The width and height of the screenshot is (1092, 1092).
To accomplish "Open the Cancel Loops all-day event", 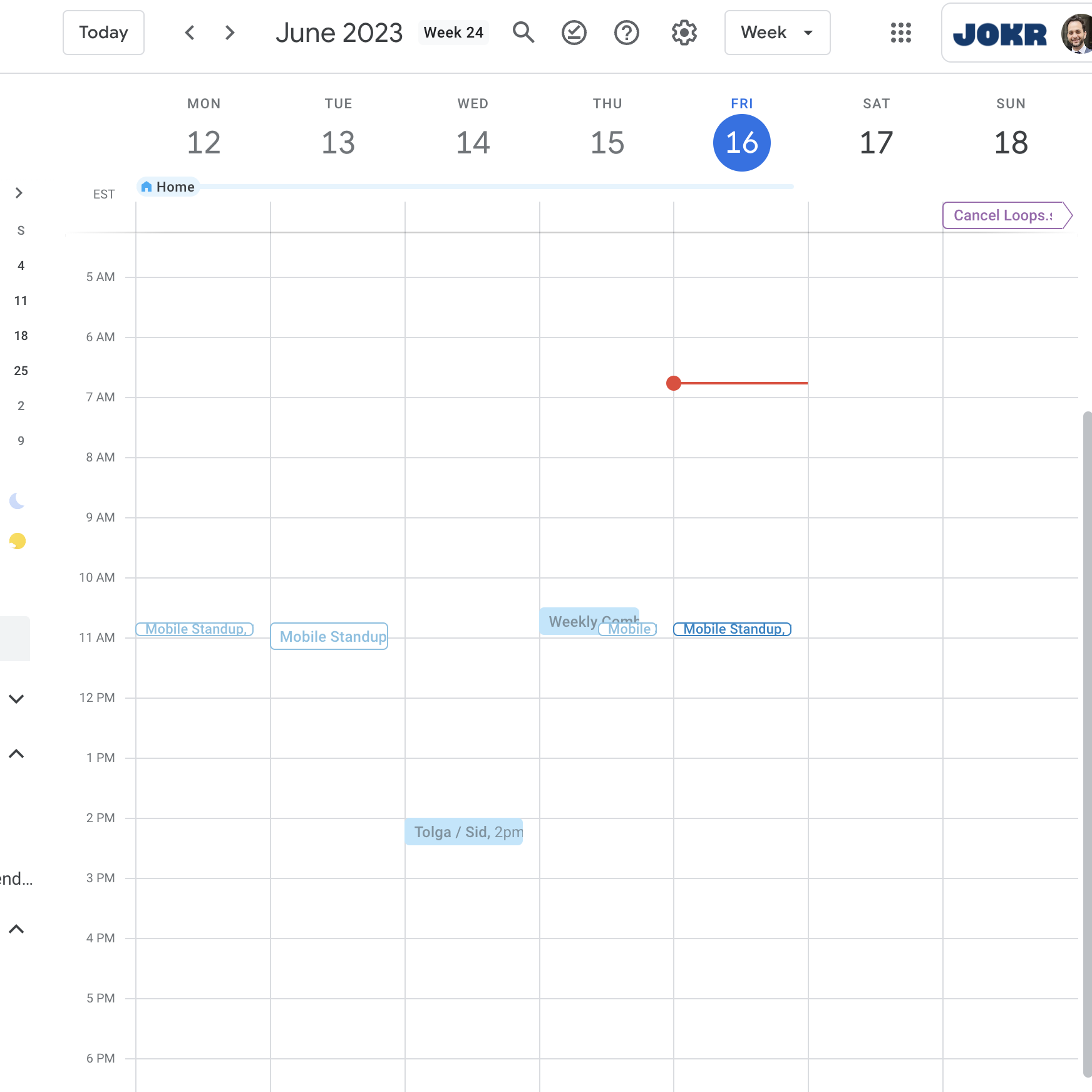I will coord(1003,215).
